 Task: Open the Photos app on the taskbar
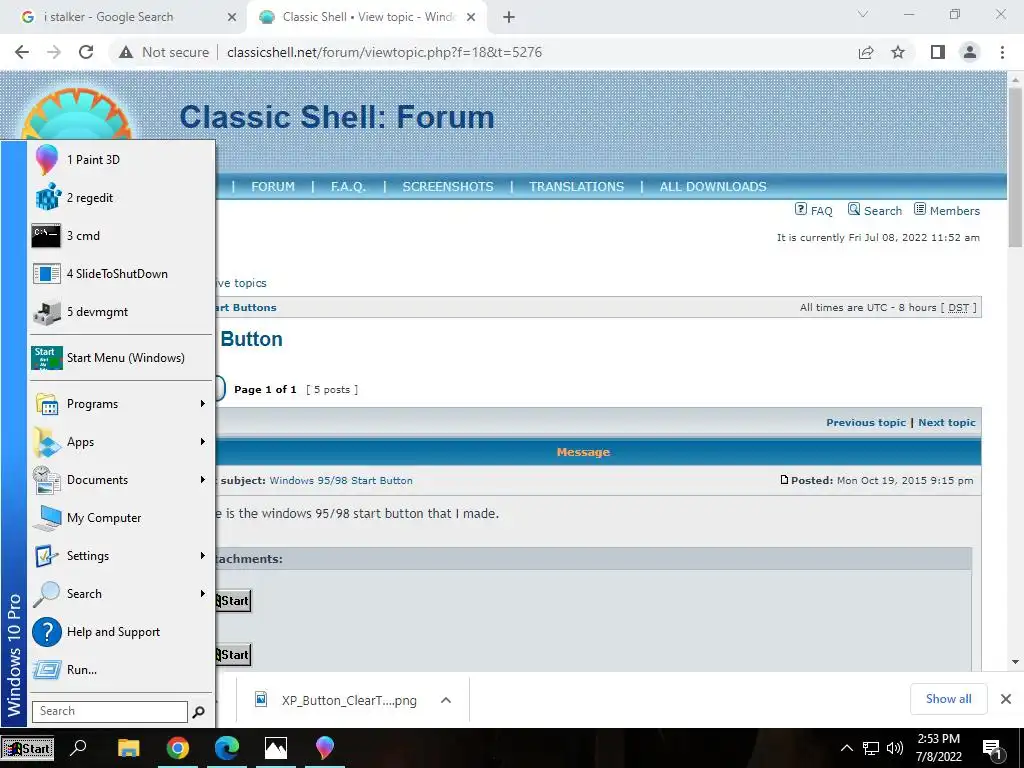(x=276, y=748)
